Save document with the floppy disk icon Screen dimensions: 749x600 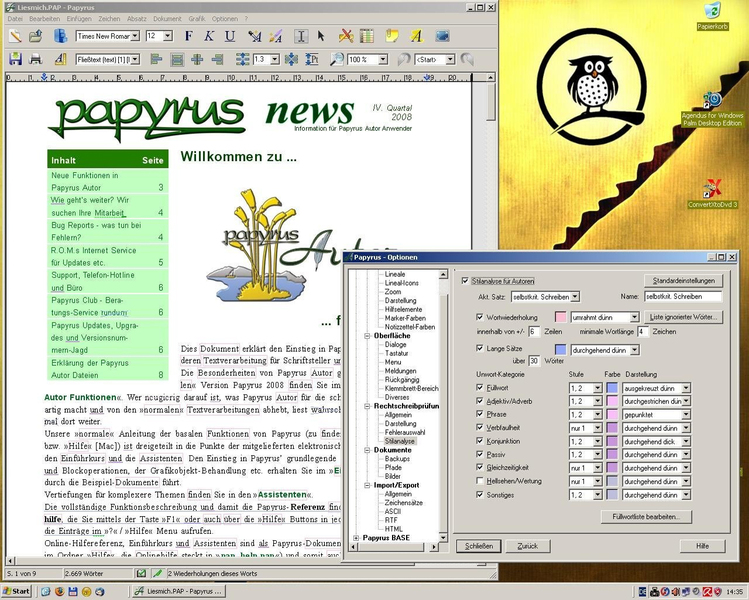click(x=15, y=59)
